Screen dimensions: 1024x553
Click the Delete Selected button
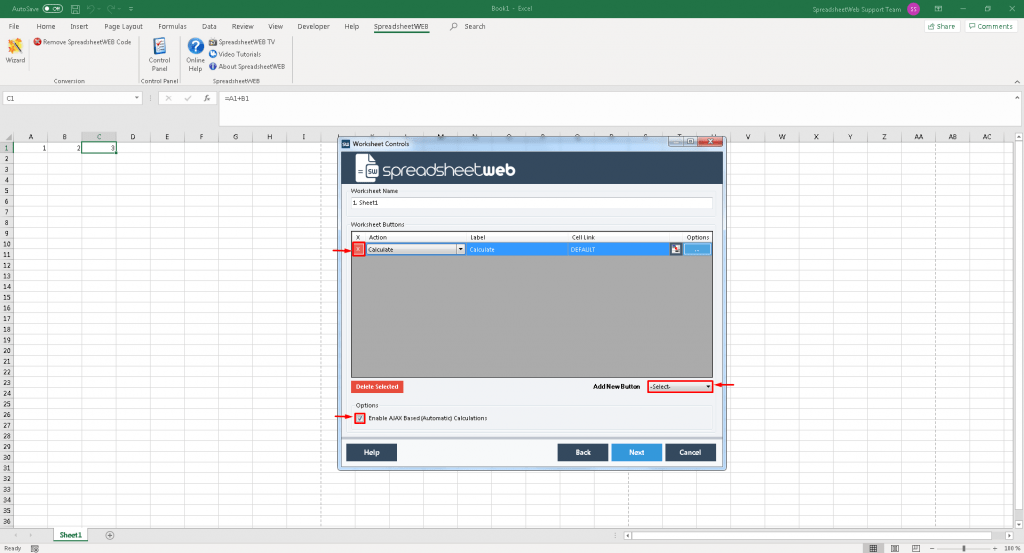click(377, 387)
